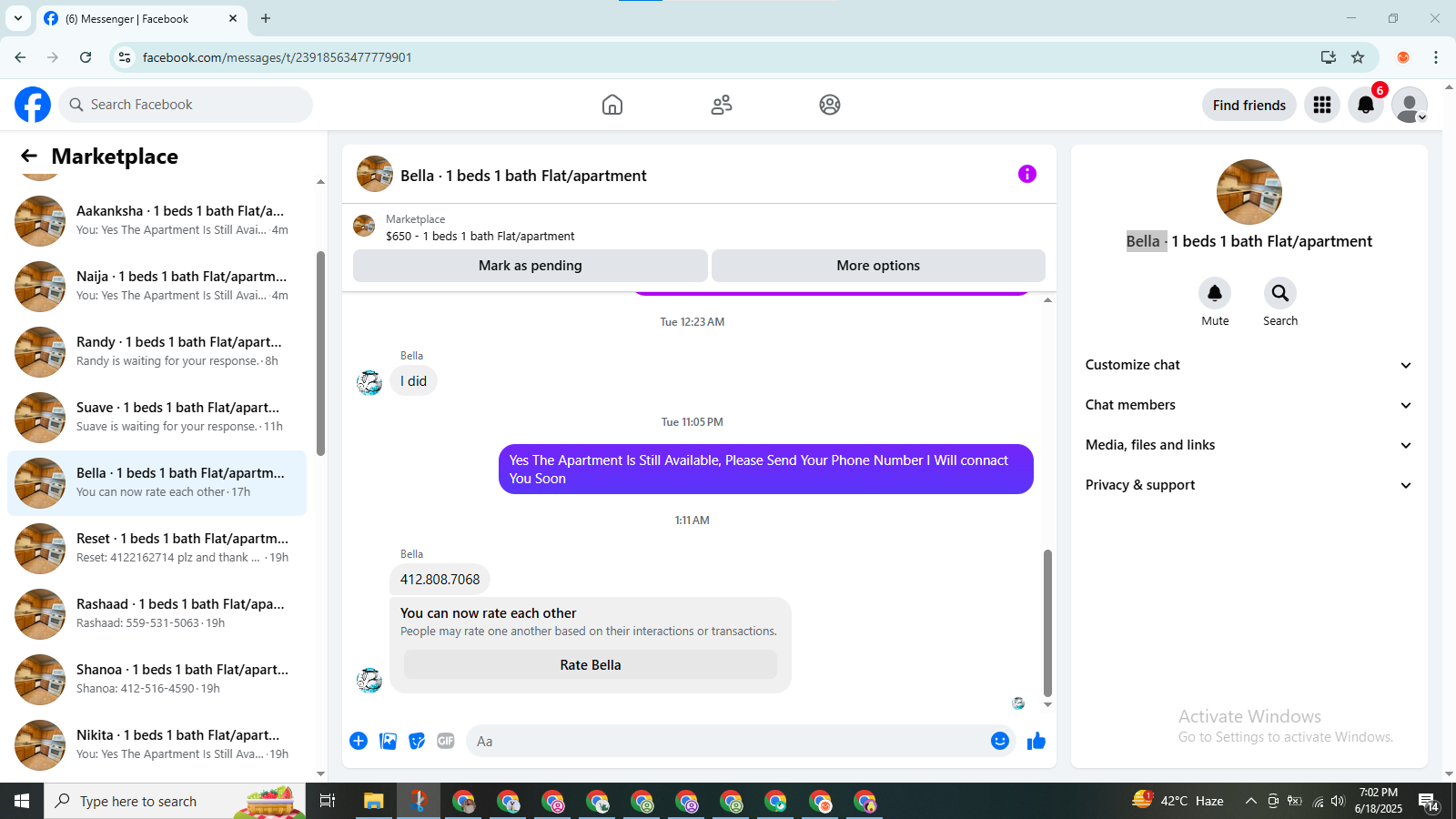Click the Find friends button

coord(1249,105)
